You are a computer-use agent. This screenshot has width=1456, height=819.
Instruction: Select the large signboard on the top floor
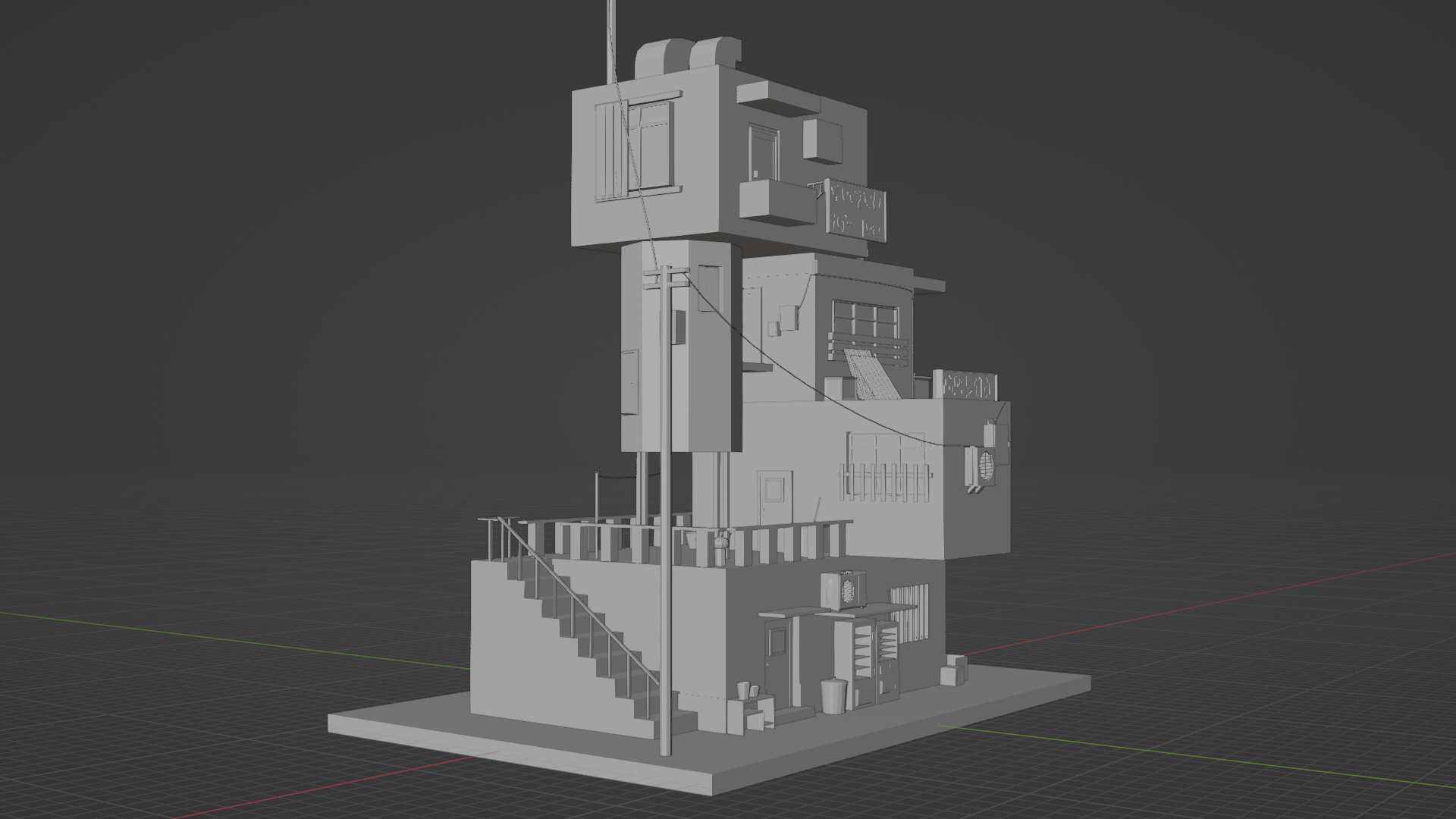(x=855, y=209)
